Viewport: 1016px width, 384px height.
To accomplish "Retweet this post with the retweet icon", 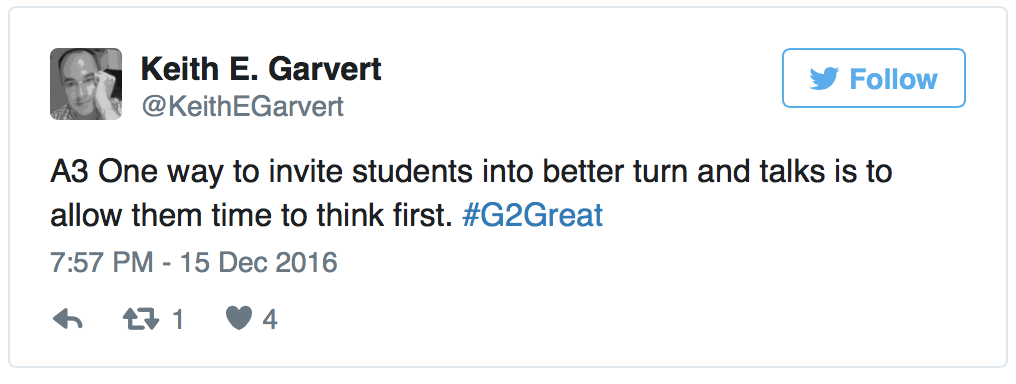I will (x=141, y=319).
